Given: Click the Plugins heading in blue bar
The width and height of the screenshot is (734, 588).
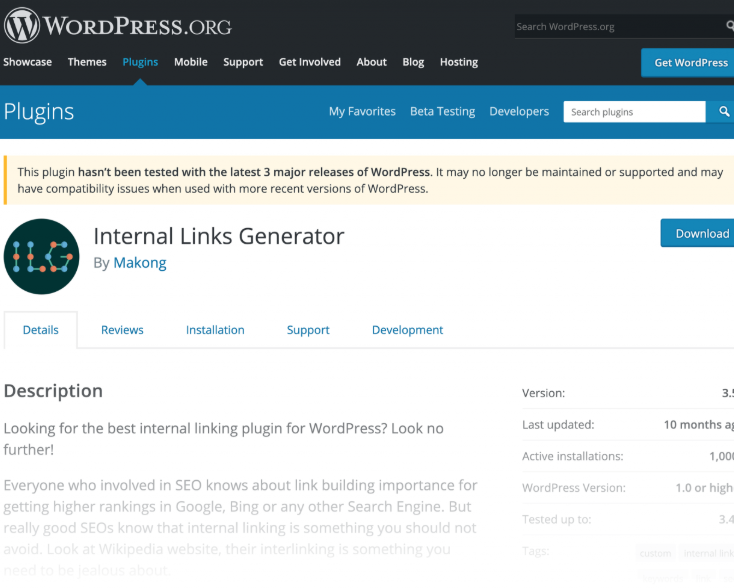Looking at the screenshot, I should (39, 112).
